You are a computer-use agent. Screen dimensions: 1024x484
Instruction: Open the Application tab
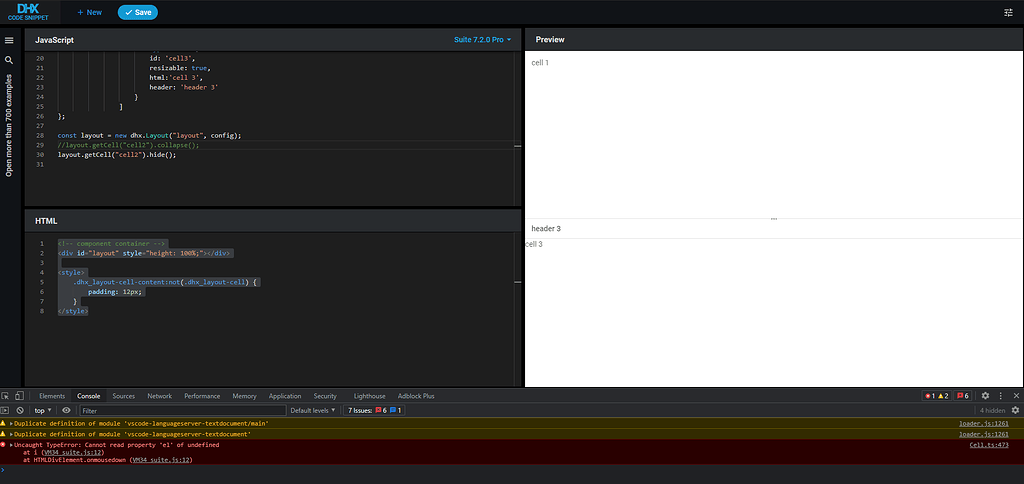tap(285, 396)
